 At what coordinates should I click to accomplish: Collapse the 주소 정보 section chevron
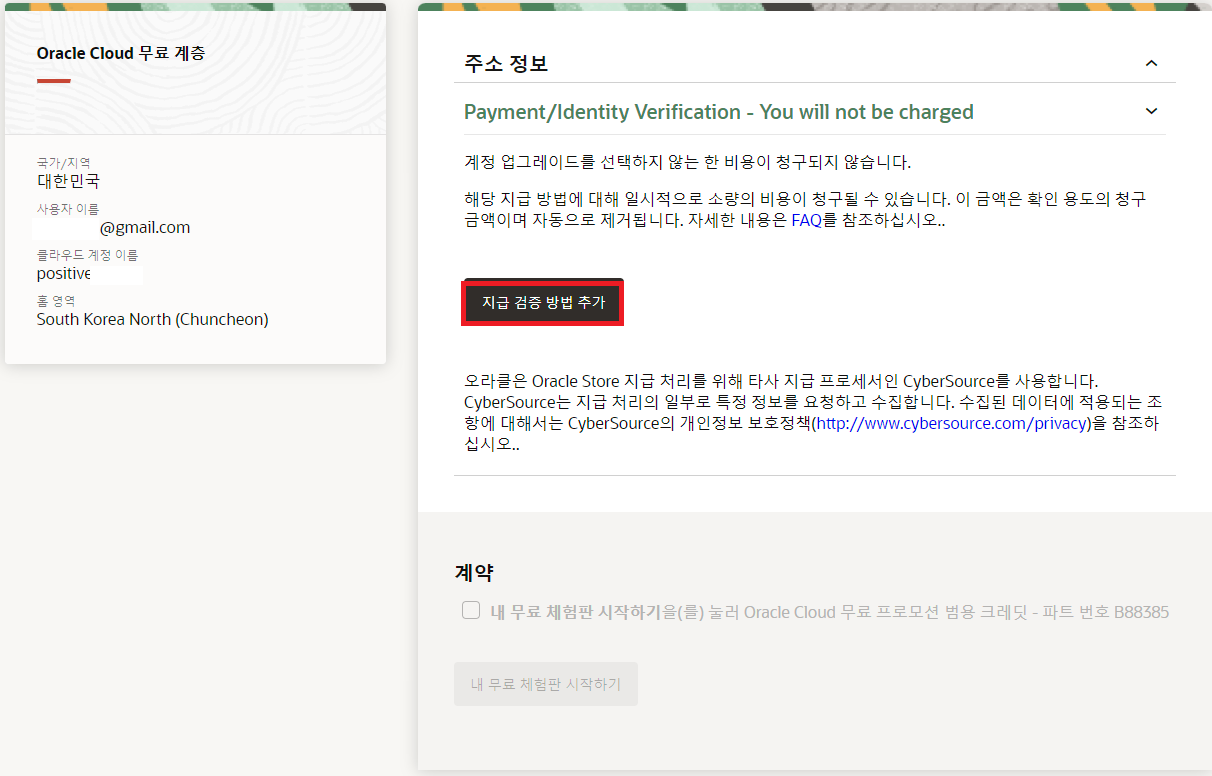click(x=1151, y=63)
